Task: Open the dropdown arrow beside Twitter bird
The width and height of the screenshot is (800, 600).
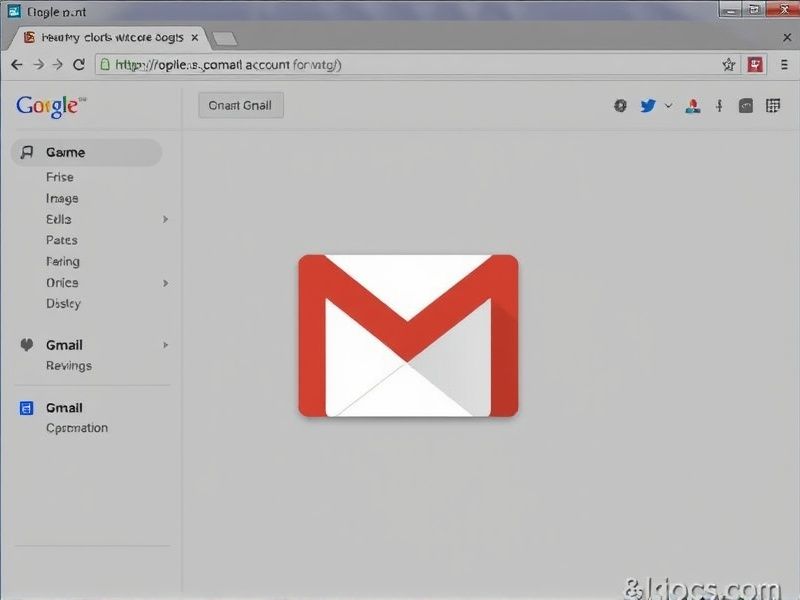Action: point(668,106)
